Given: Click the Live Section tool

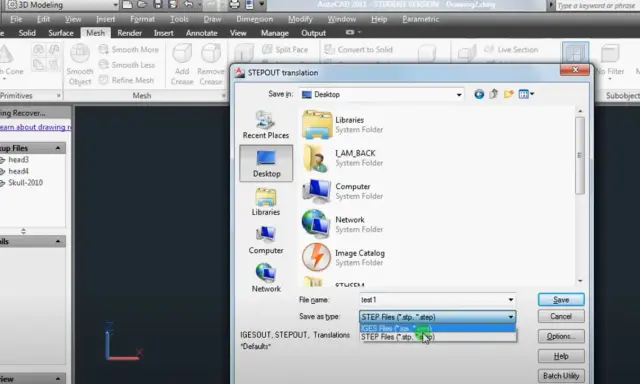Looking at the screenshot, I should coord(511,49).
